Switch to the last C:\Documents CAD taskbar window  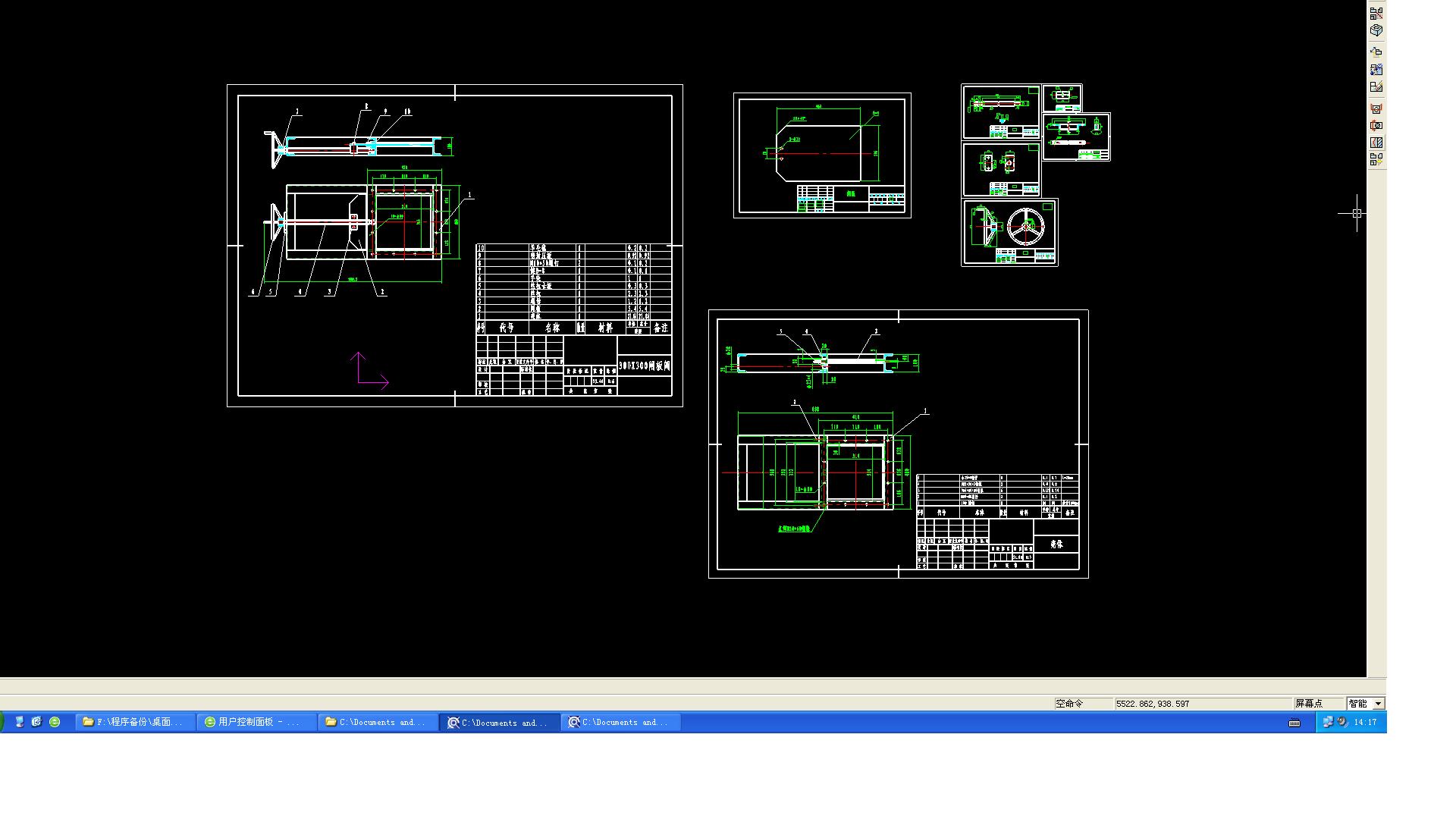coord(620,722)
